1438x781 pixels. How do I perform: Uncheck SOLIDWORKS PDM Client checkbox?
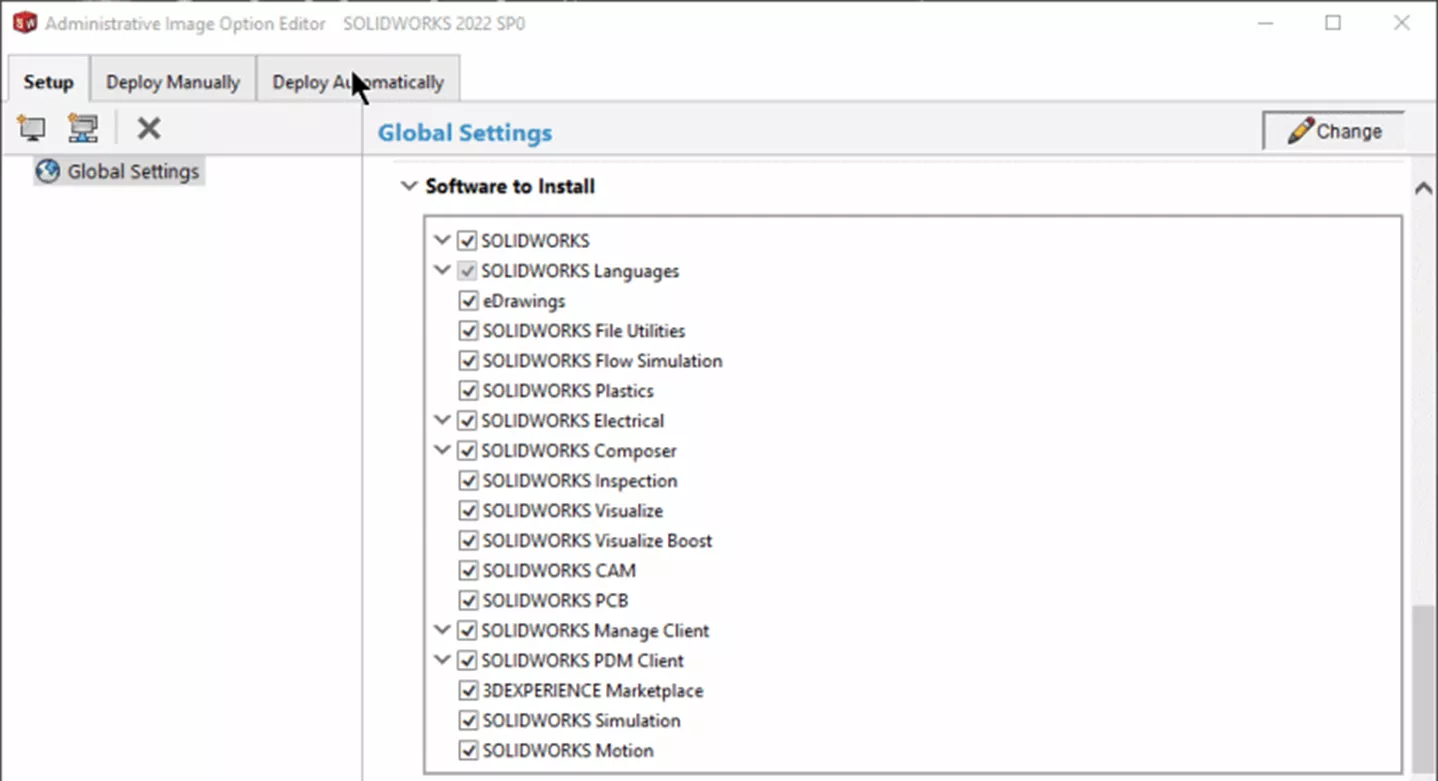pyautogui.click(x=467, y=661)
